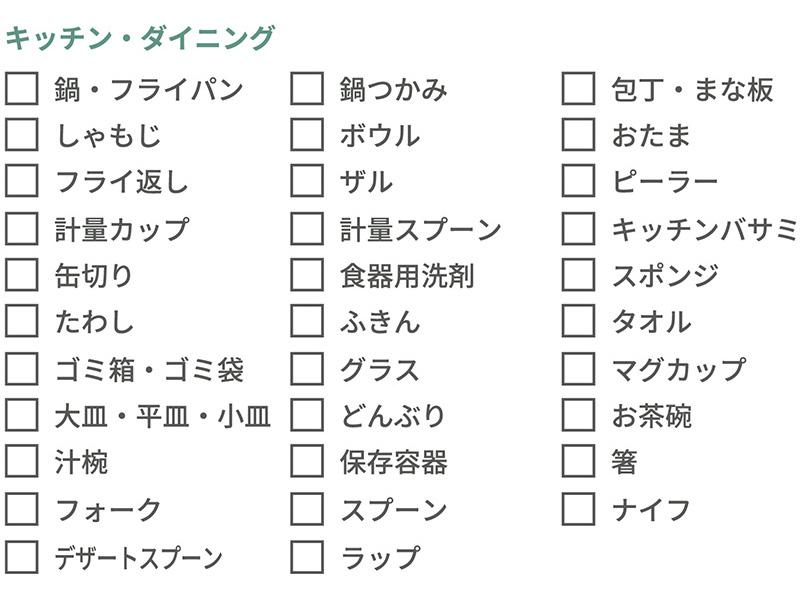Check the おたま checkbox

tap(579, 135)
